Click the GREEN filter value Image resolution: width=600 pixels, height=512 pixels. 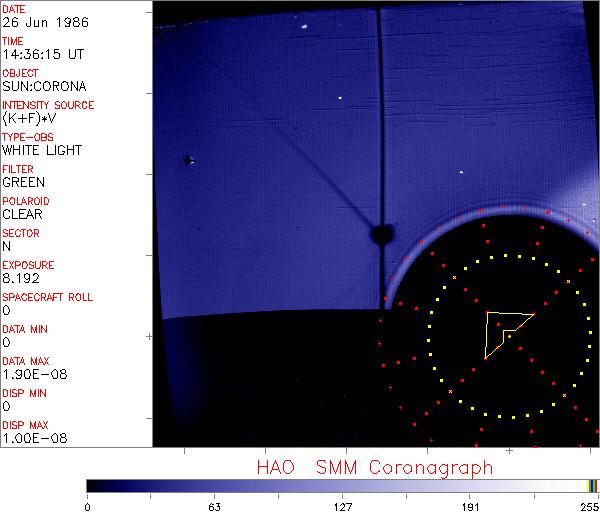click(x=24, y=182)
